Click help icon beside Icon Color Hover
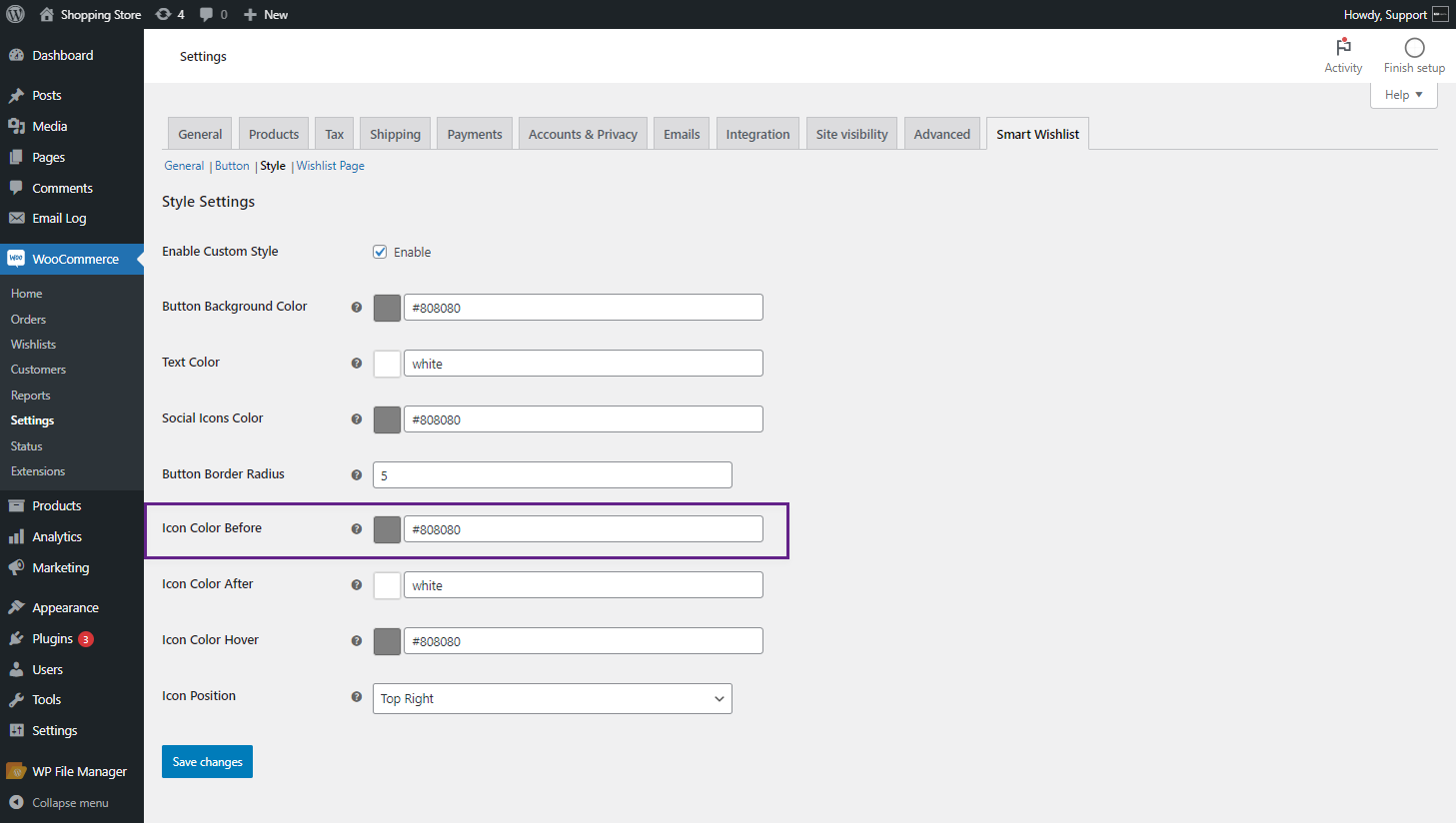Viewport: 1456px width, 823px height. click(x=357, y=641)
